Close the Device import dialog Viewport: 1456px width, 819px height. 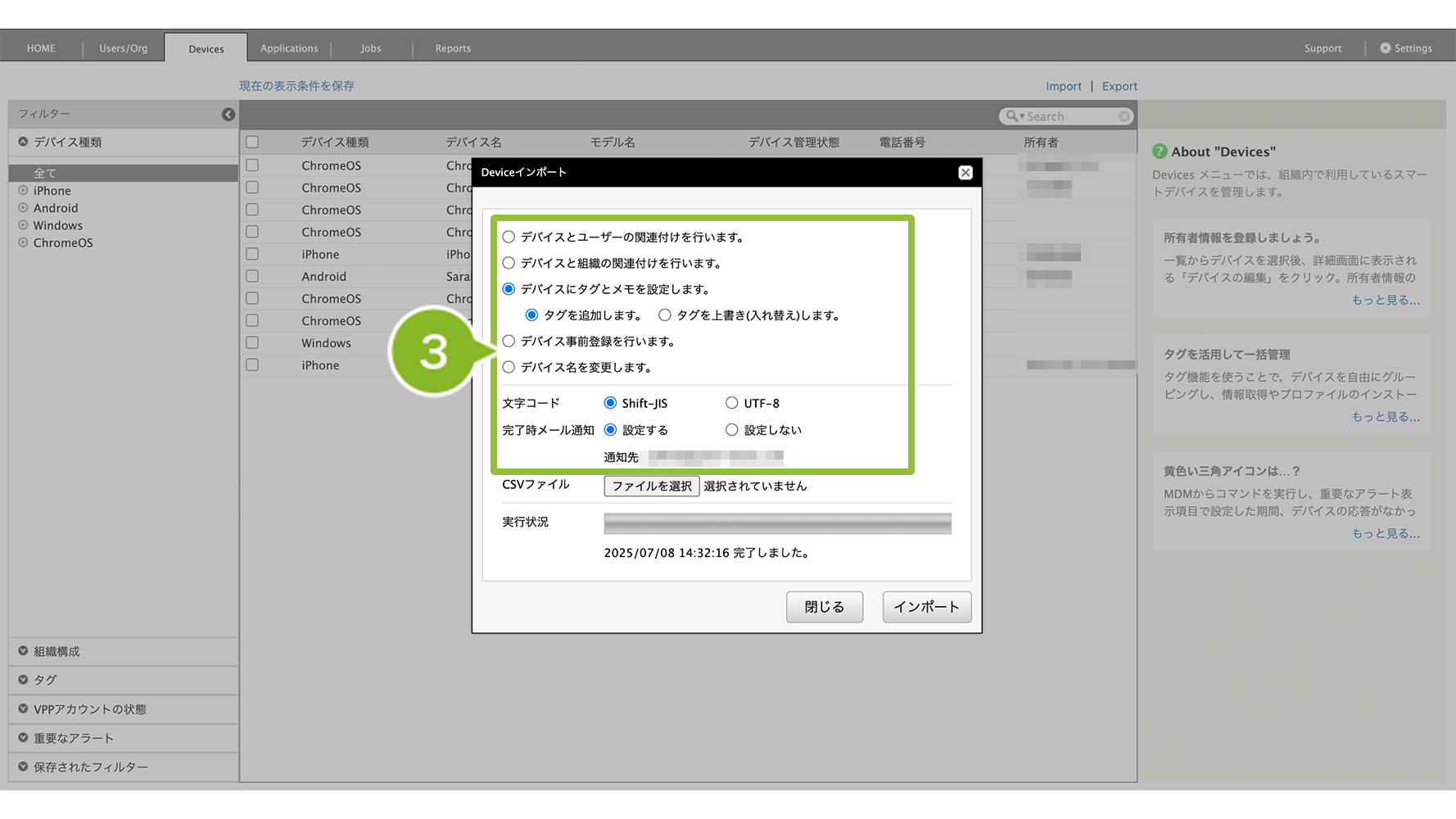tap(965, 172)
